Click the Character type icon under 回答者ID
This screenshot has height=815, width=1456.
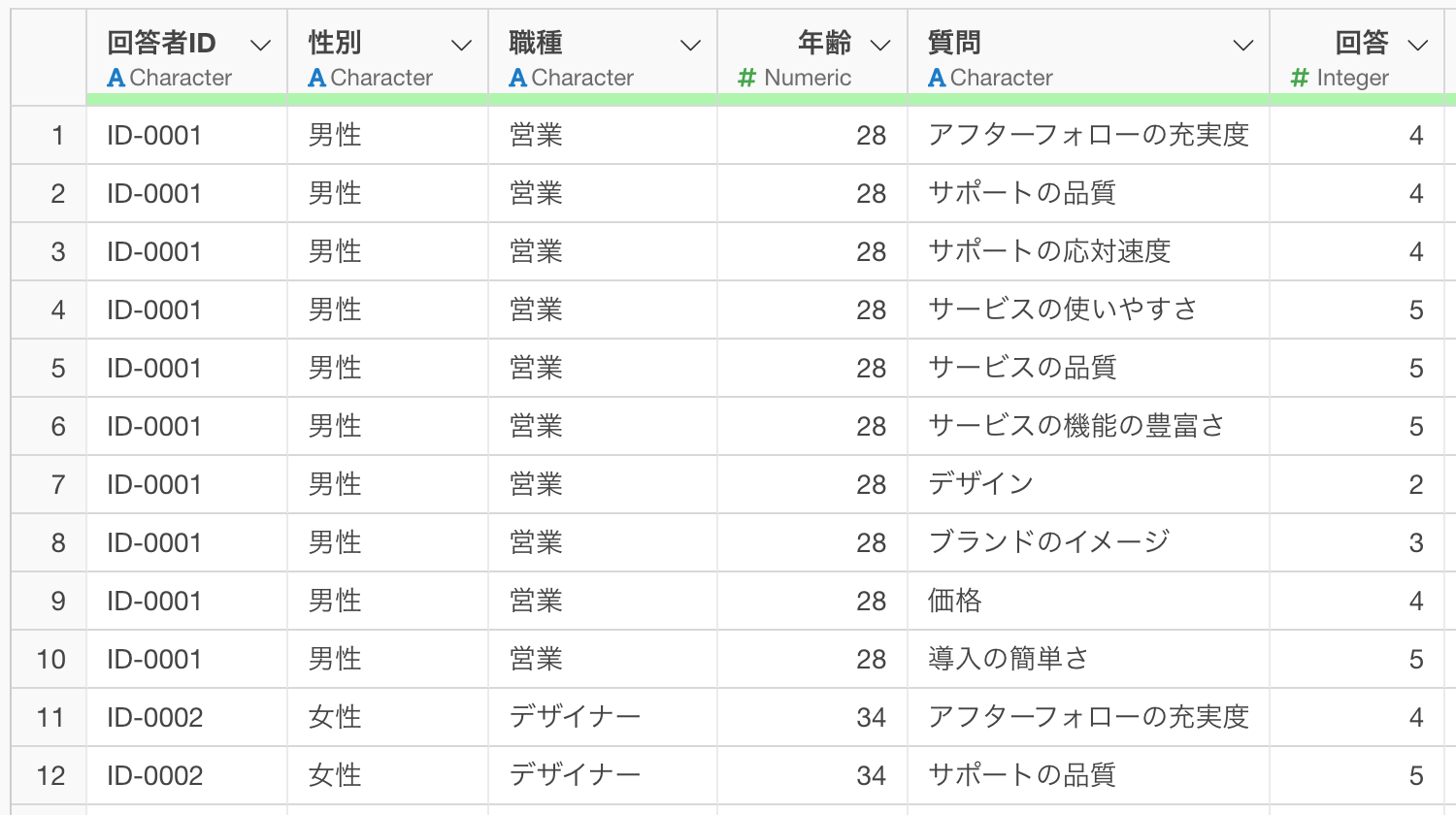pos(116,78)
